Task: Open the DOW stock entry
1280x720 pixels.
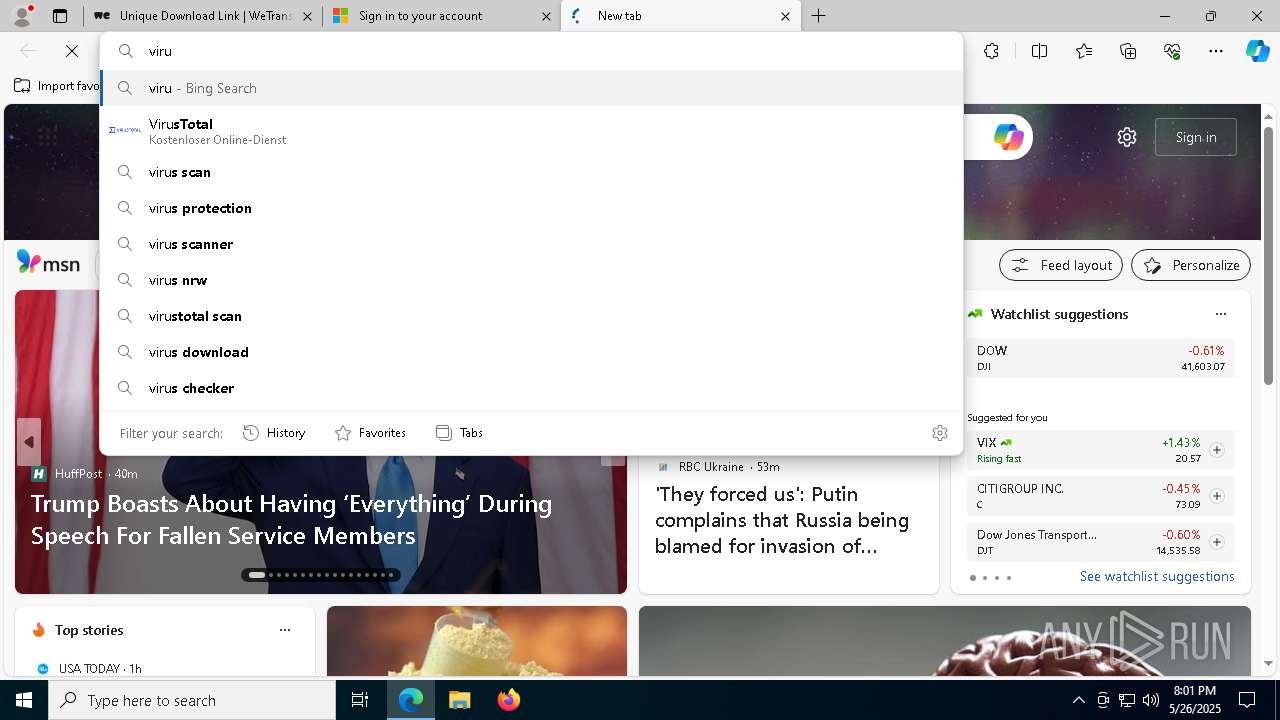Action: tap(1101, 358)
